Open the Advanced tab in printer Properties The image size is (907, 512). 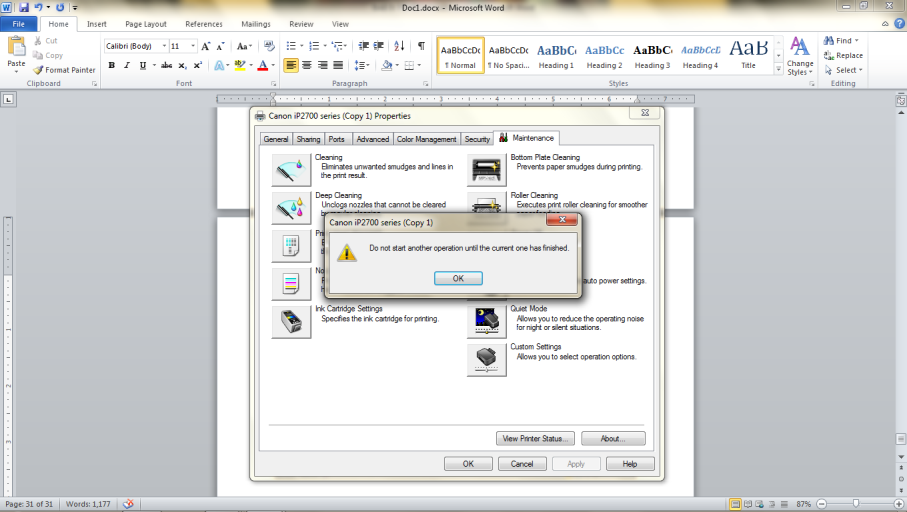coord(373,139)
